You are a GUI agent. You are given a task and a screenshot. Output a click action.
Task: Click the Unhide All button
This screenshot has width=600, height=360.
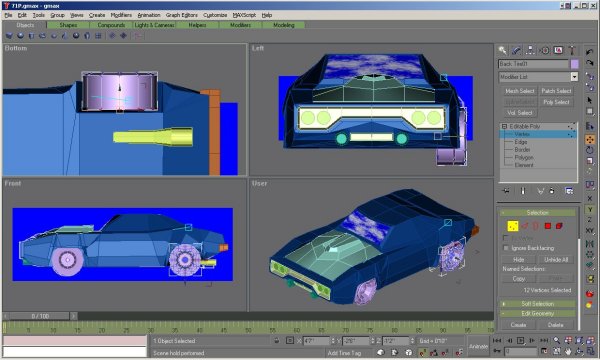point(556,259)
